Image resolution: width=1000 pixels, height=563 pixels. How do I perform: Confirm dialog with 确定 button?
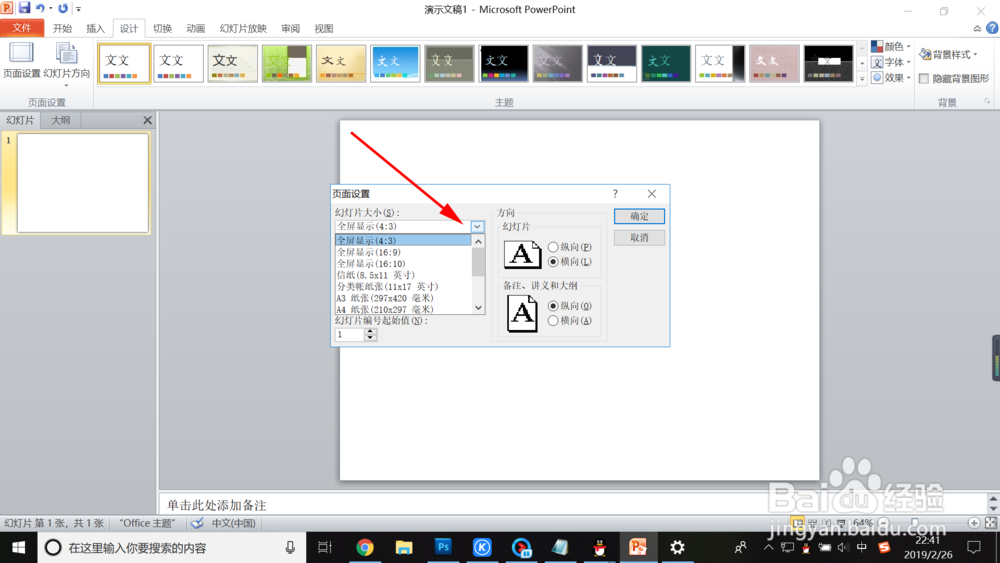[639, 216]
